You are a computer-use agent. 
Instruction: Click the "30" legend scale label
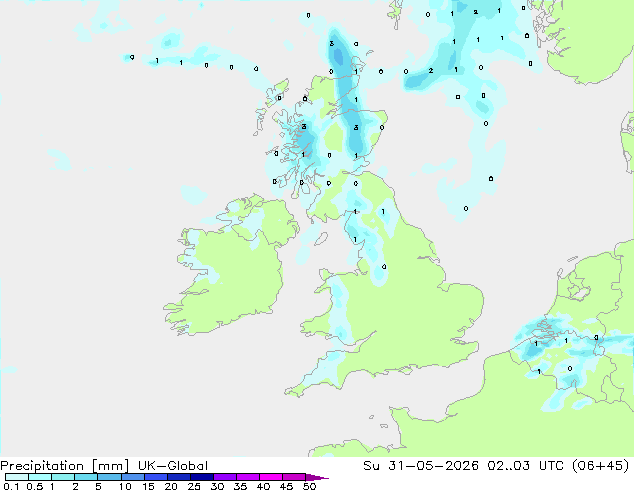[x=217, y=486]
